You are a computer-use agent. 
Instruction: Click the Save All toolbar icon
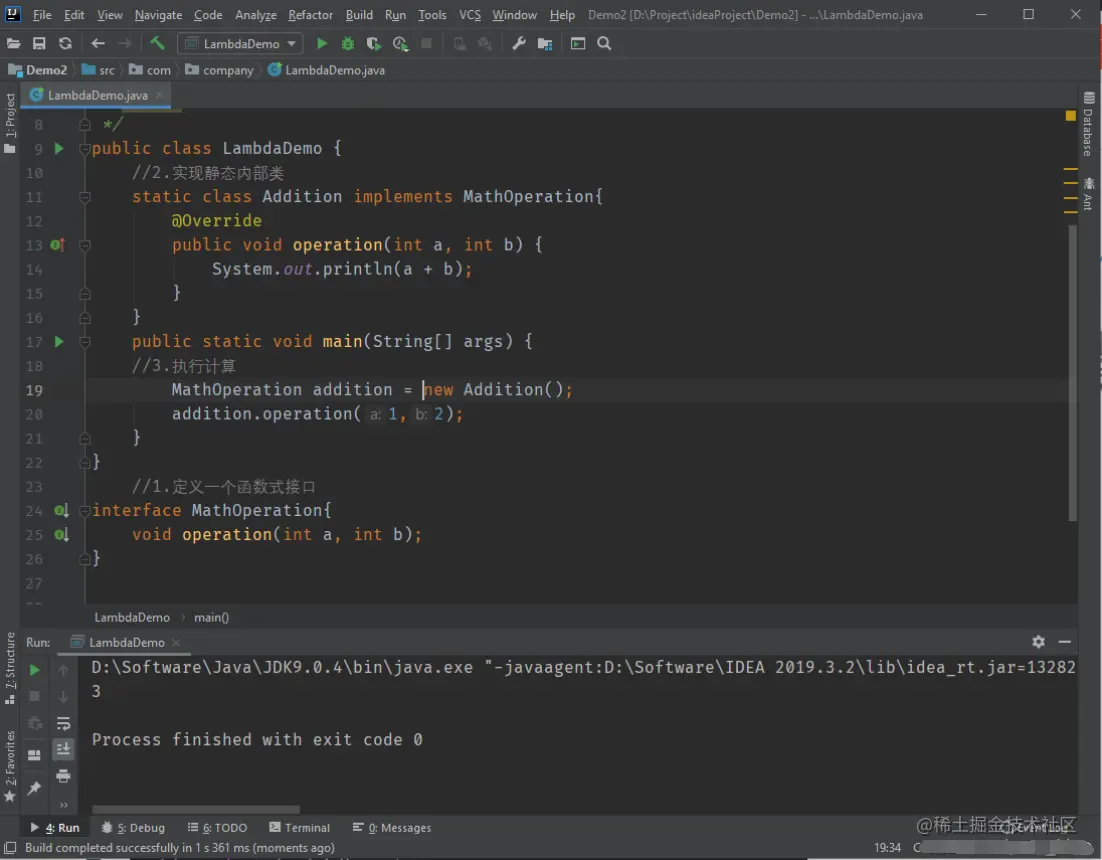39,44
